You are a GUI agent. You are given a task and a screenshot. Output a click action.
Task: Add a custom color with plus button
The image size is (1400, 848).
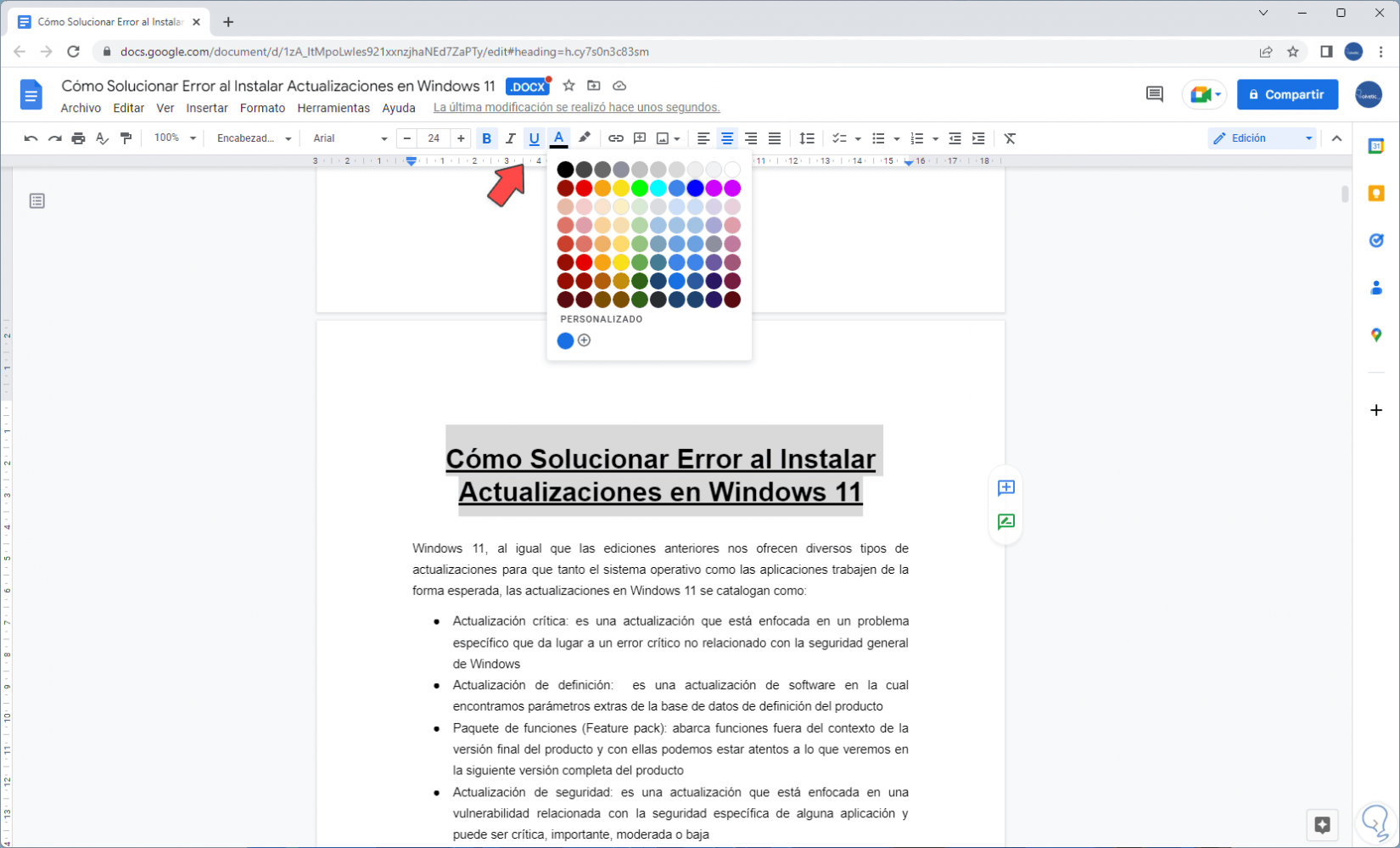[x=584, y=340]
